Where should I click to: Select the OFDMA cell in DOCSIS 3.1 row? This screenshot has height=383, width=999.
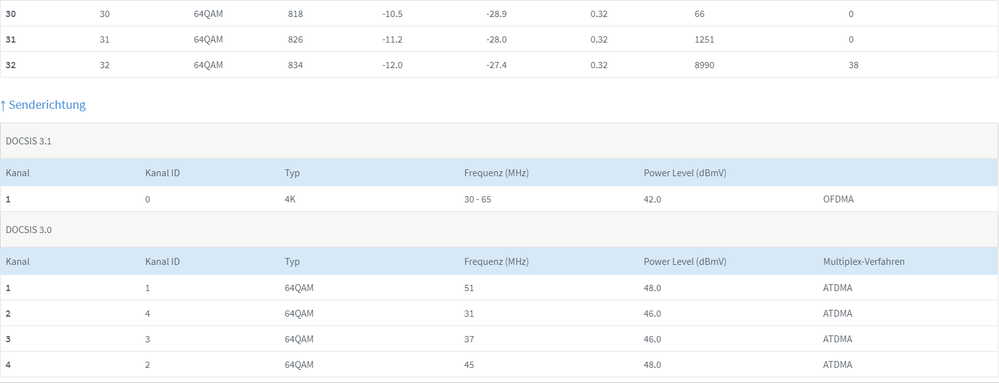838,199
